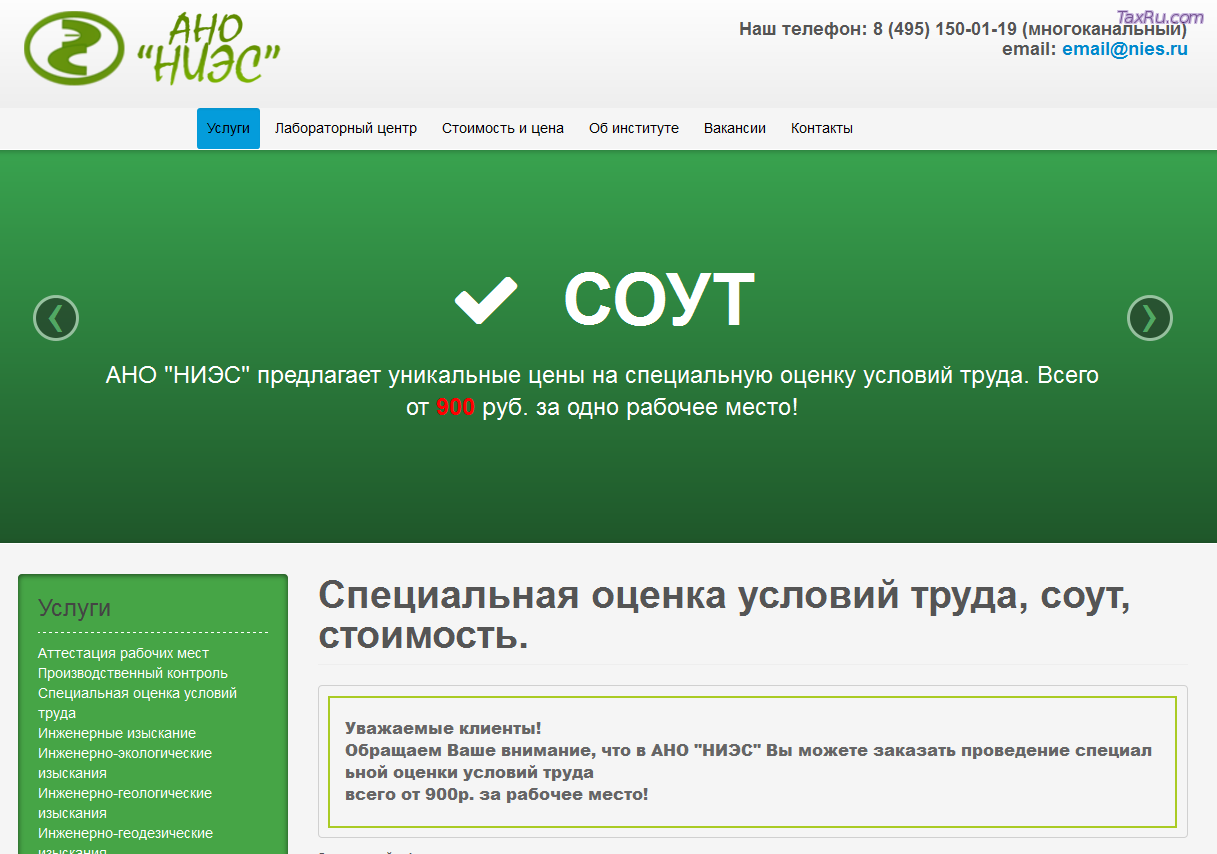This screenshot has width=1217, height=854.
Task: Click the previous slide arrow on carousel
Action: tap(55, 318)
